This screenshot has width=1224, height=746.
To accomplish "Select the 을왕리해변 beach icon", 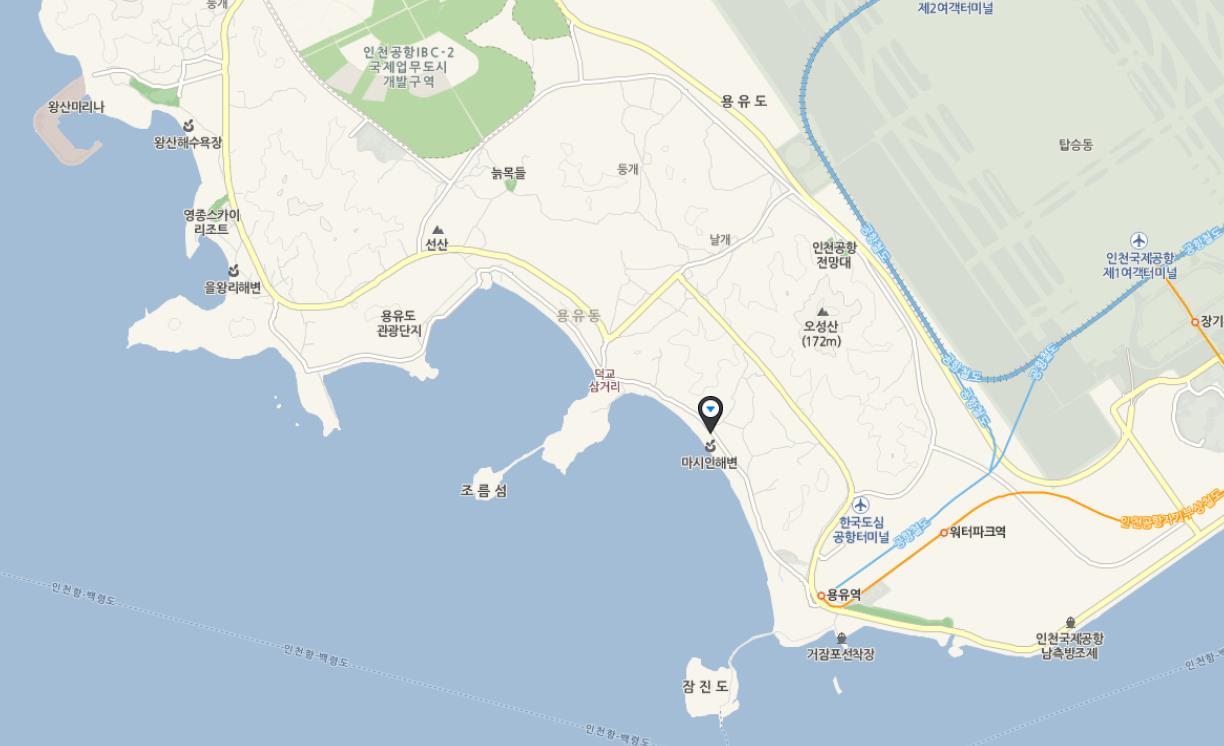I will [x=233, y=271].
